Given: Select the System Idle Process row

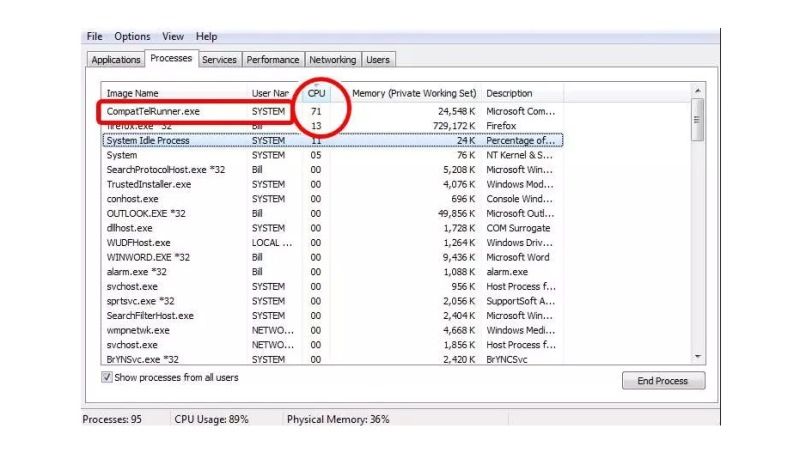Looking at the screenshot, I should [x=333, y=140].
